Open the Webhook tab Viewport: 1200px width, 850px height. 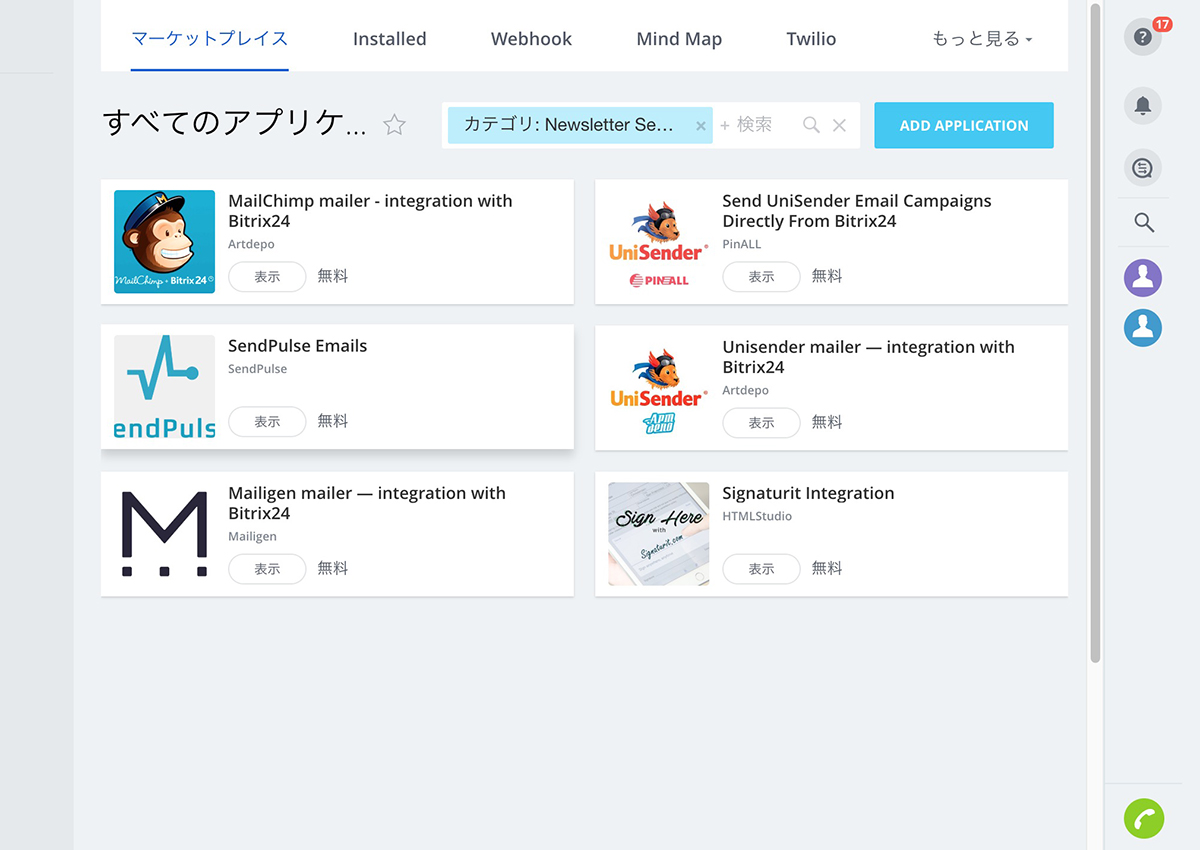(531, 39)
